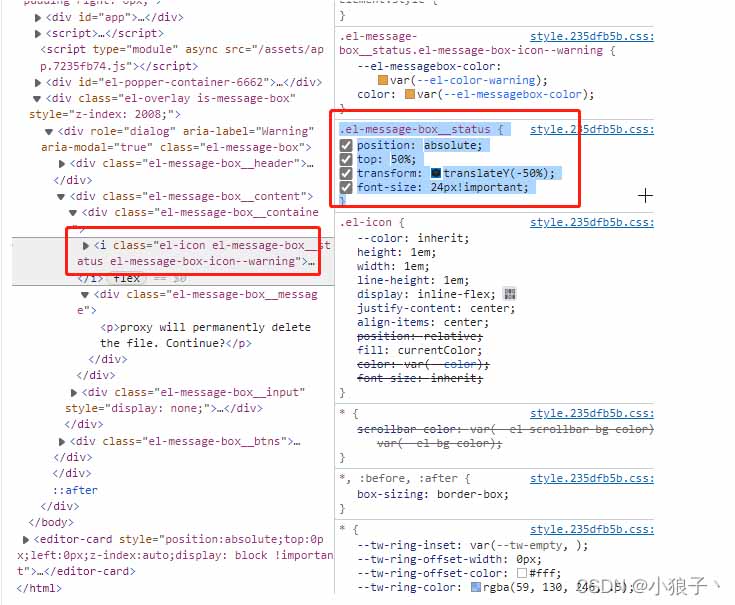Screen dimensions: 735x605
Task: Click the flex badge under the icon element
Action: point(127,278)
